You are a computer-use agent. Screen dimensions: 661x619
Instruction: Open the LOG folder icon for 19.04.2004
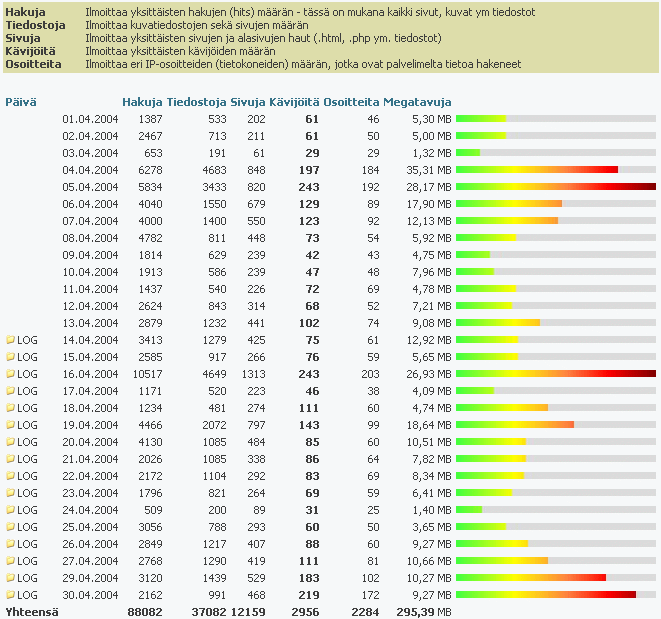point(11,425)
